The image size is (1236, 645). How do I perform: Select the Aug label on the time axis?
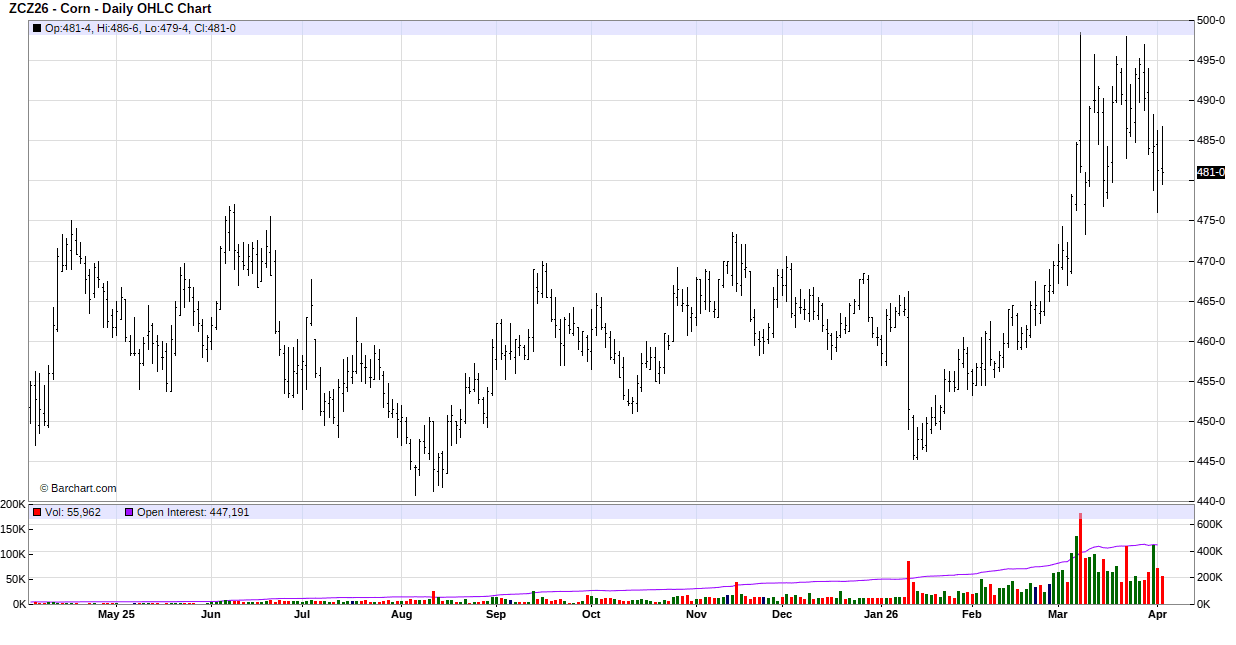coord(401,615)
